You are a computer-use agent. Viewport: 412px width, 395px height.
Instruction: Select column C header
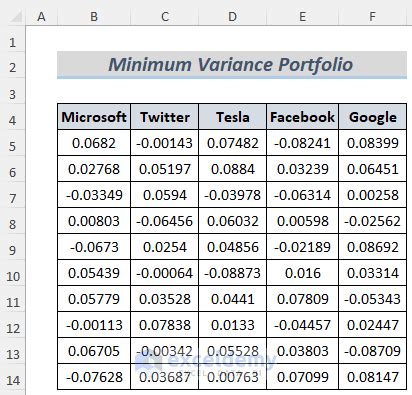click(x=165, y=17)
